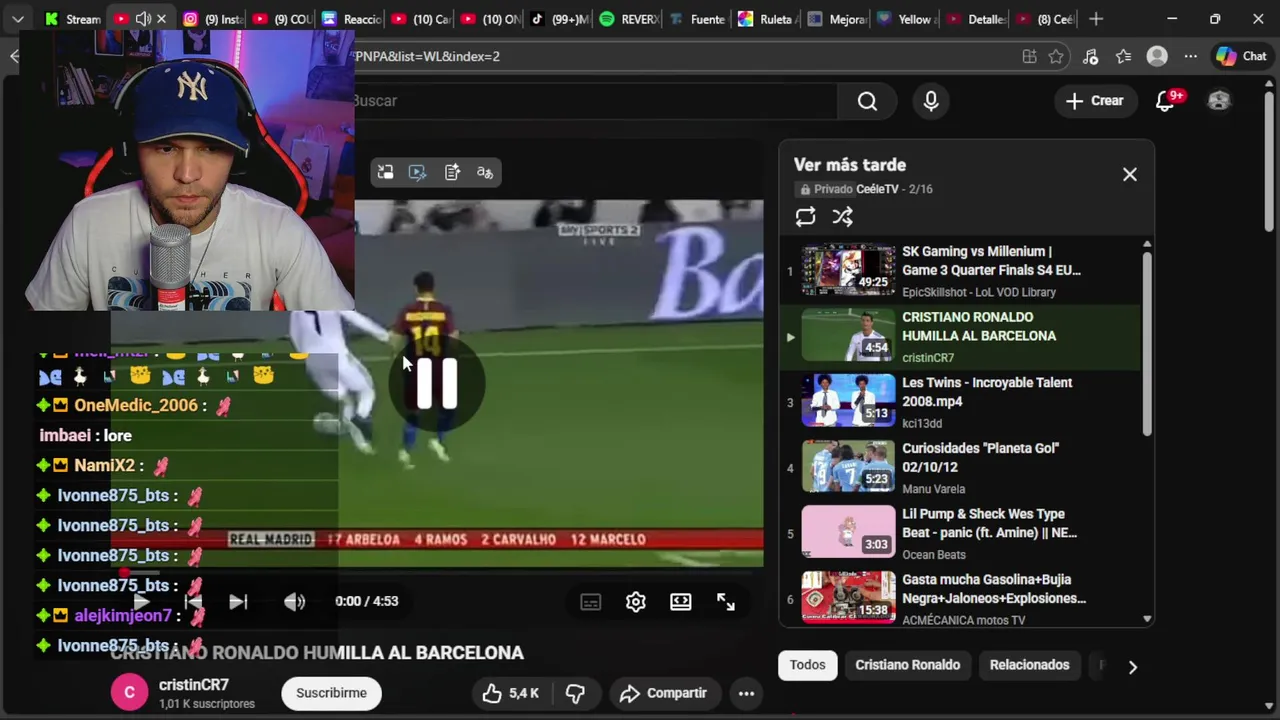Viewport: 1280px width, 720px height.
Task: Toggle playlist loop
Action: tap(805, 216)
